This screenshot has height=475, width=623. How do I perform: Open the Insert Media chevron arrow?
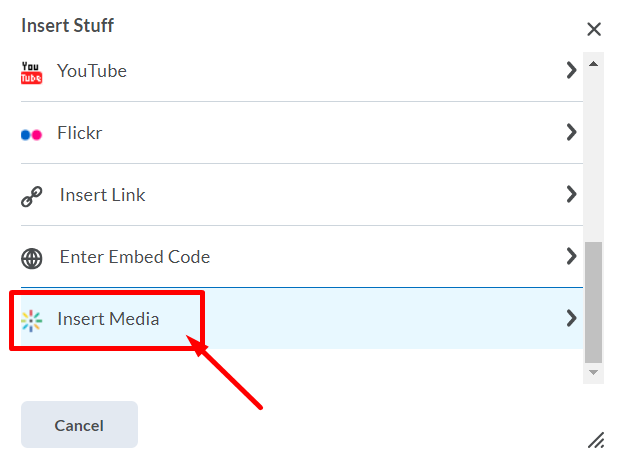(571, 318)
